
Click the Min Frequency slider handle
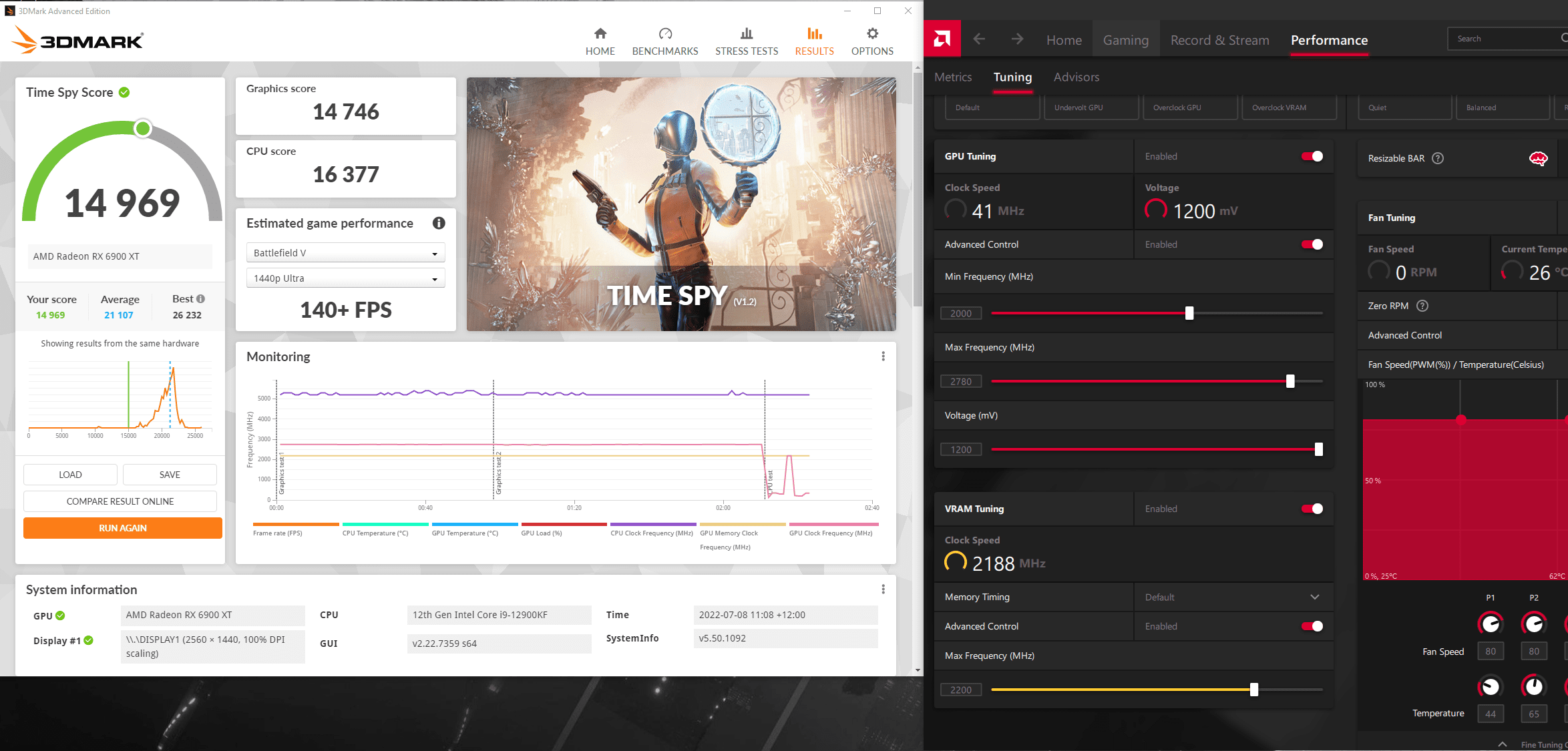click(1189, 313)
